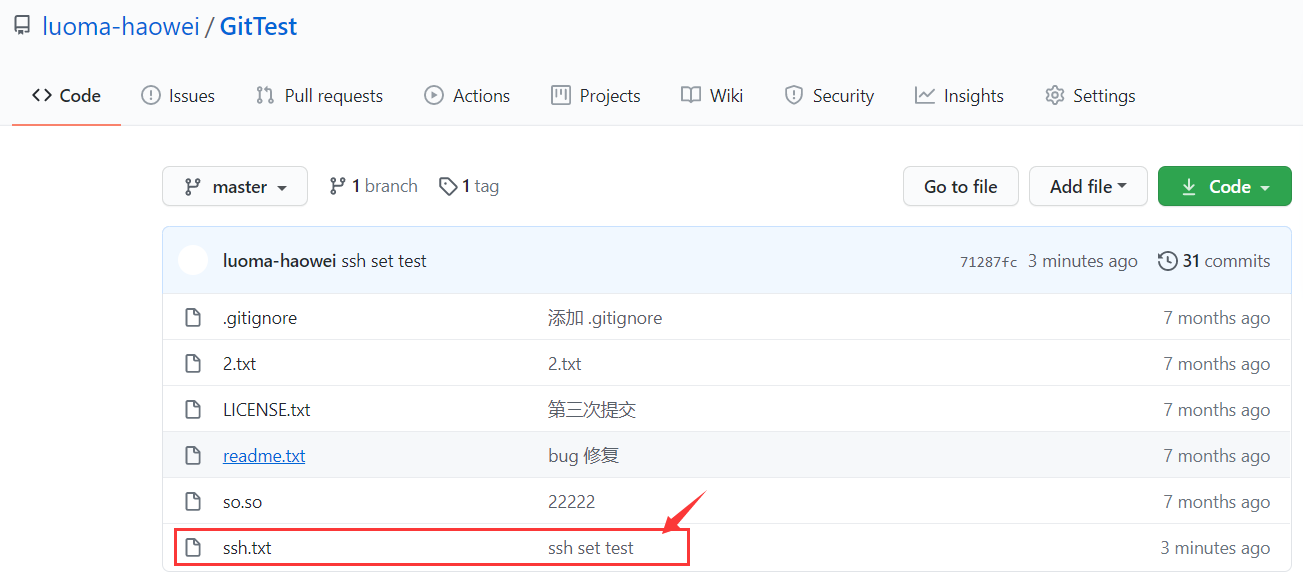Open latest commit message in header bar

click(384, 261)
